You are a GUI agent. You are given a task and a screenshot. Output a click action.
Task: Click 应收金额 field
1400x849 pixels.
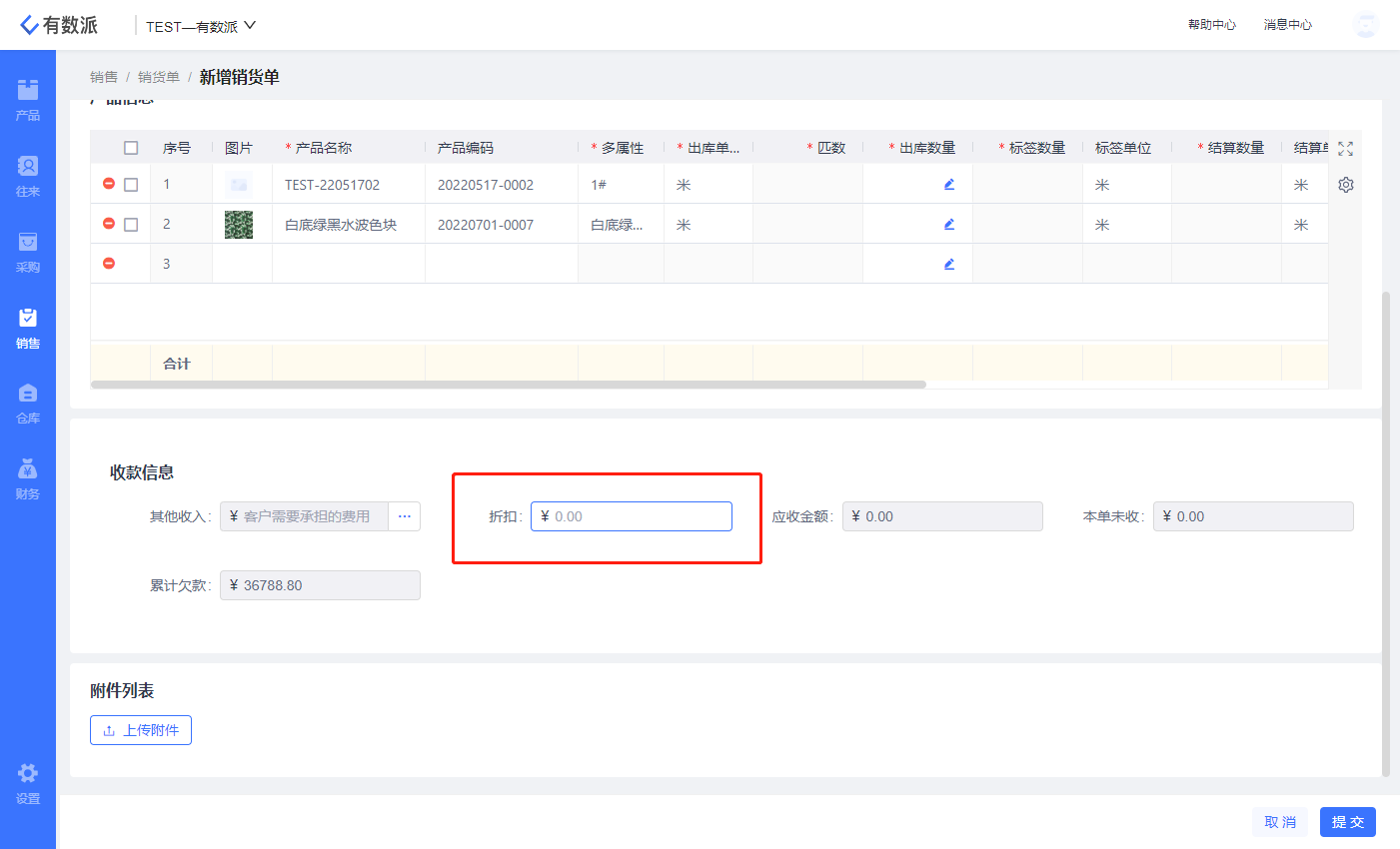click(x=942, y=516)
